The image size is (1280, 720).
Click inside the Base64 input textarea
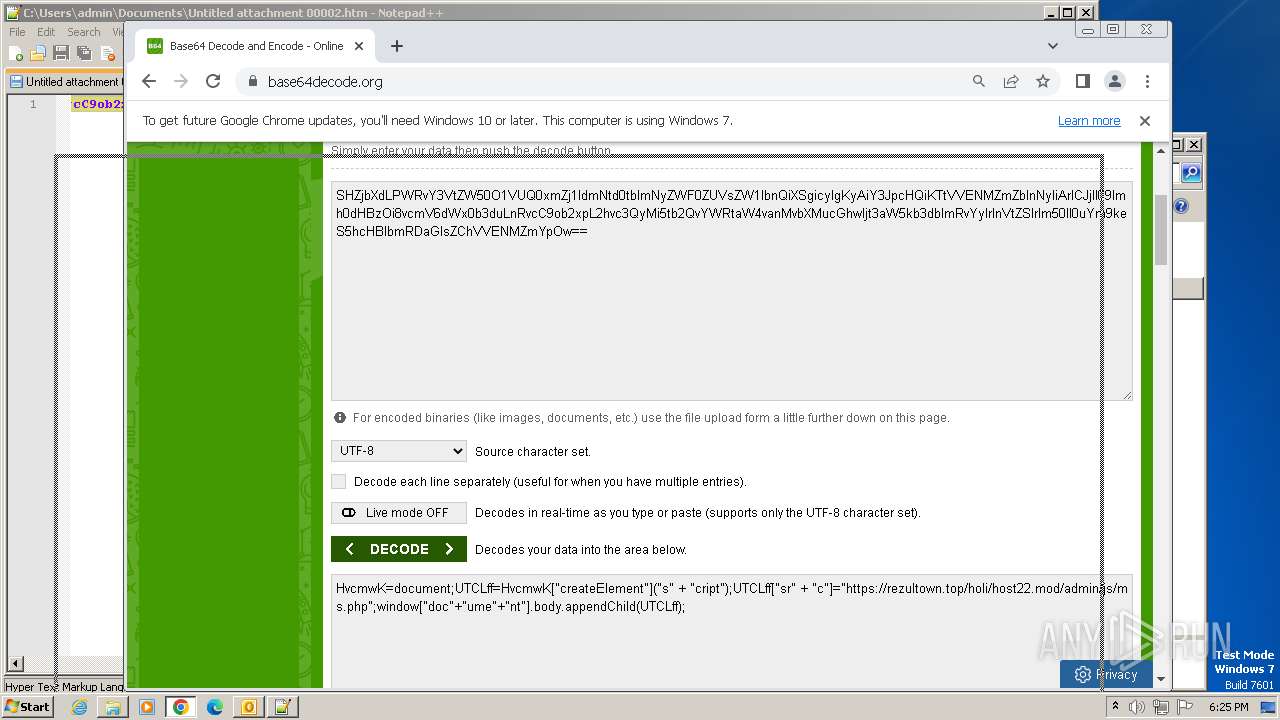[732, 290]
